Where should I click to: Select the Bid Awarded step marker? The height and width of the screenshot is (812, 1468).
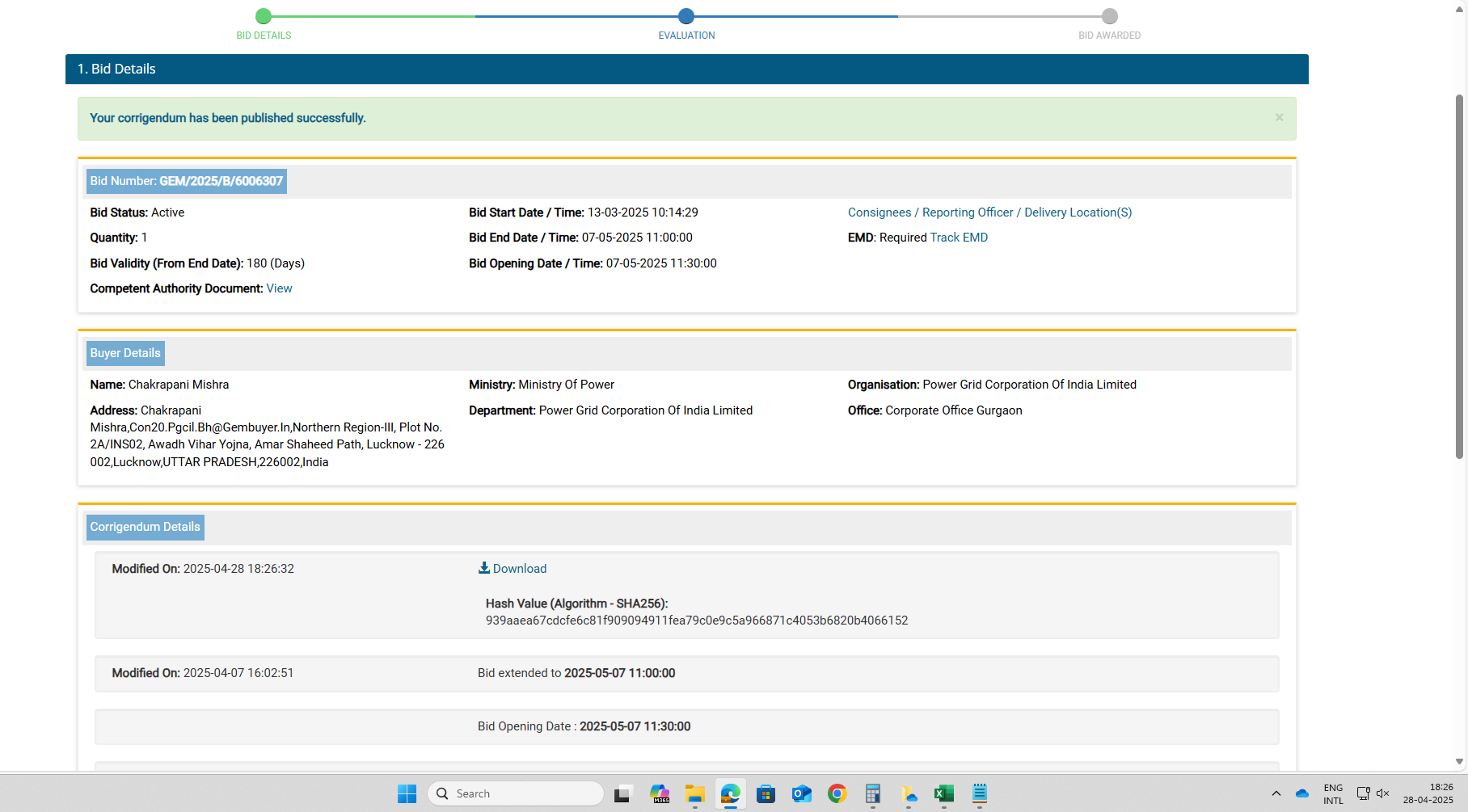(1109, 16)
